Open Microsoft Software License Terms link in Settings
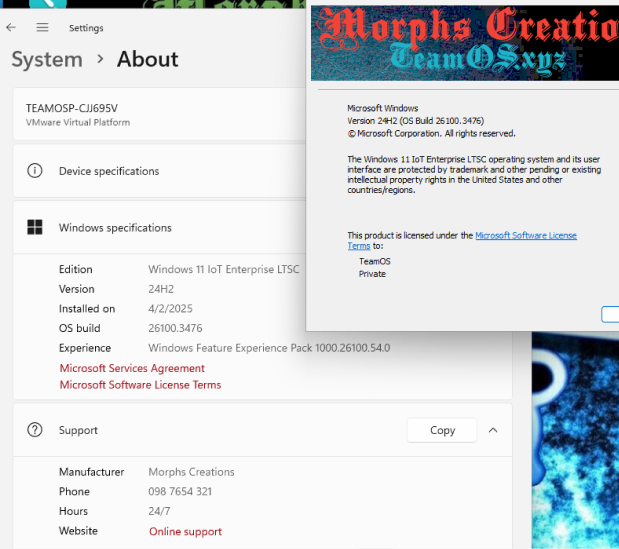 (140, 385)
